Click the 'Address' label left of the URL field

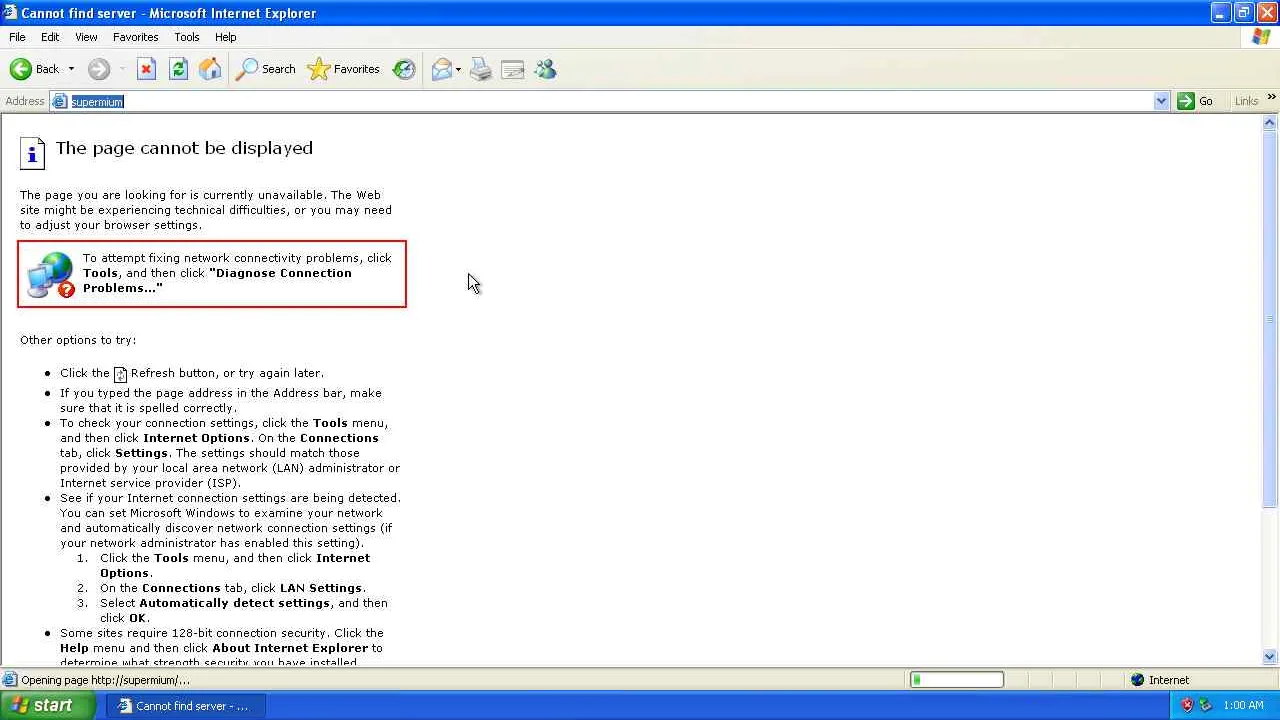click(x=25, y=101)
